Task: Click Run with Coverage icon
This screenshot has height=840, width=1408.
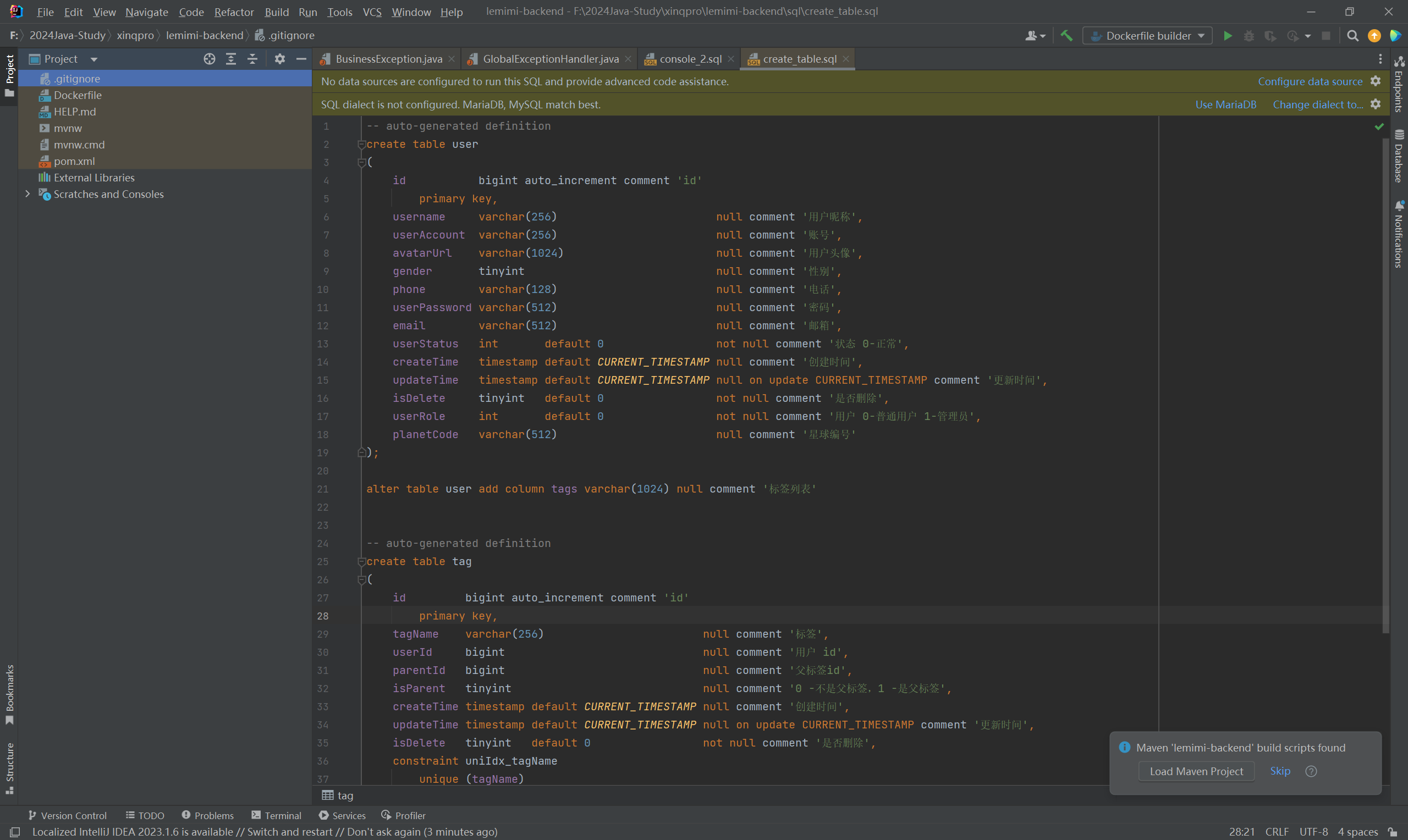Action: click(x=1270, y=36)
